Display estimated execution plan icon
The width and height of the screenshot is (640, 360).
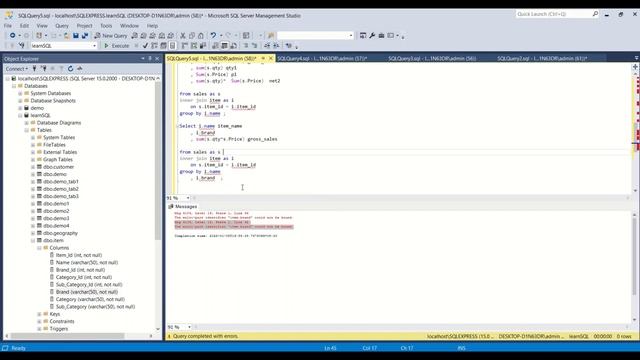[154, 46]
